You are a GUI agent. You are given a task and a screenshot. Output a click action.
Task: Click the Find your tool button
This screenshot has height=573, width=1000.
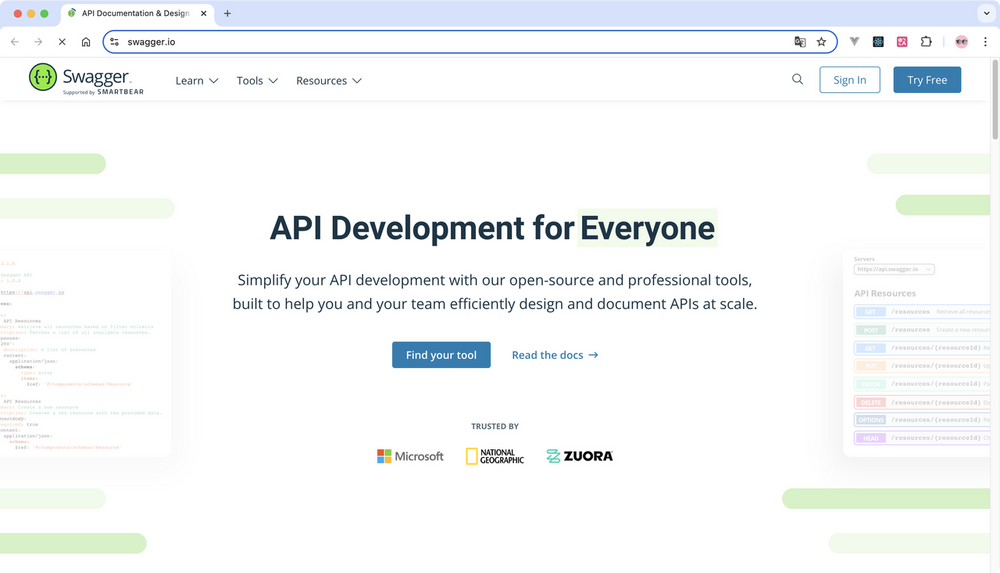pyautogui.click(x=441, y=355)
